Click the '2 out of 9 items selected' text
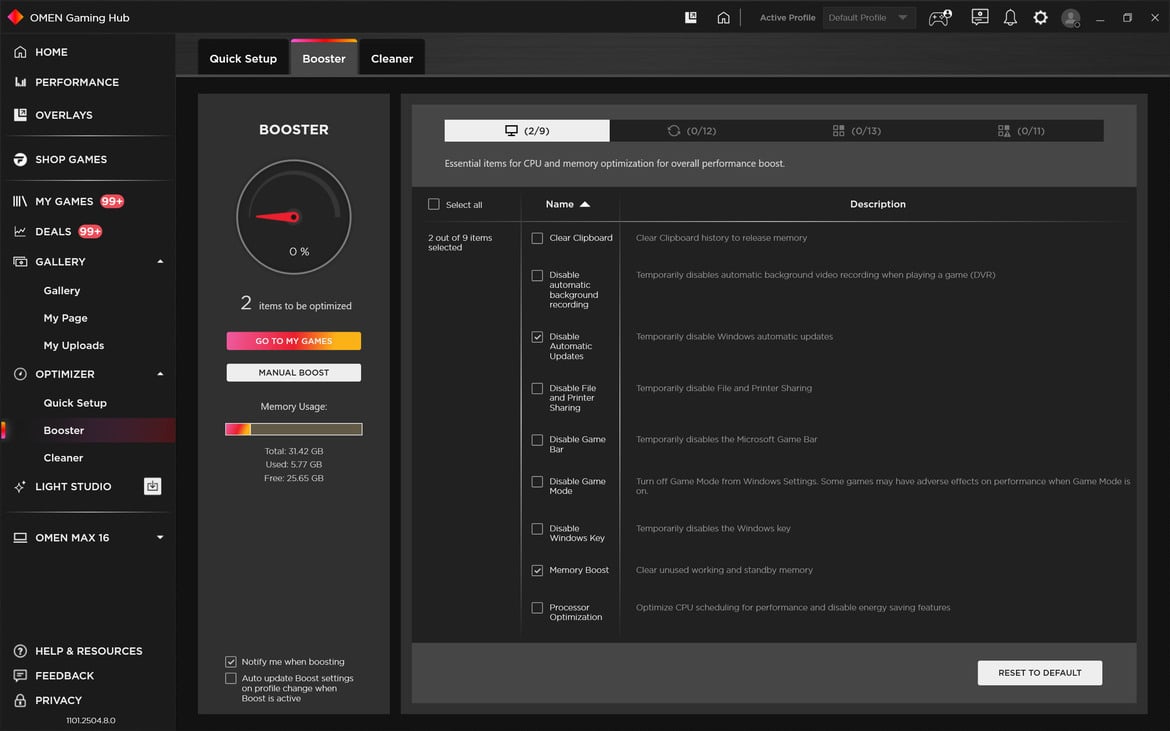This screenshot has width=1170, height=731. (x=460, y=242)
